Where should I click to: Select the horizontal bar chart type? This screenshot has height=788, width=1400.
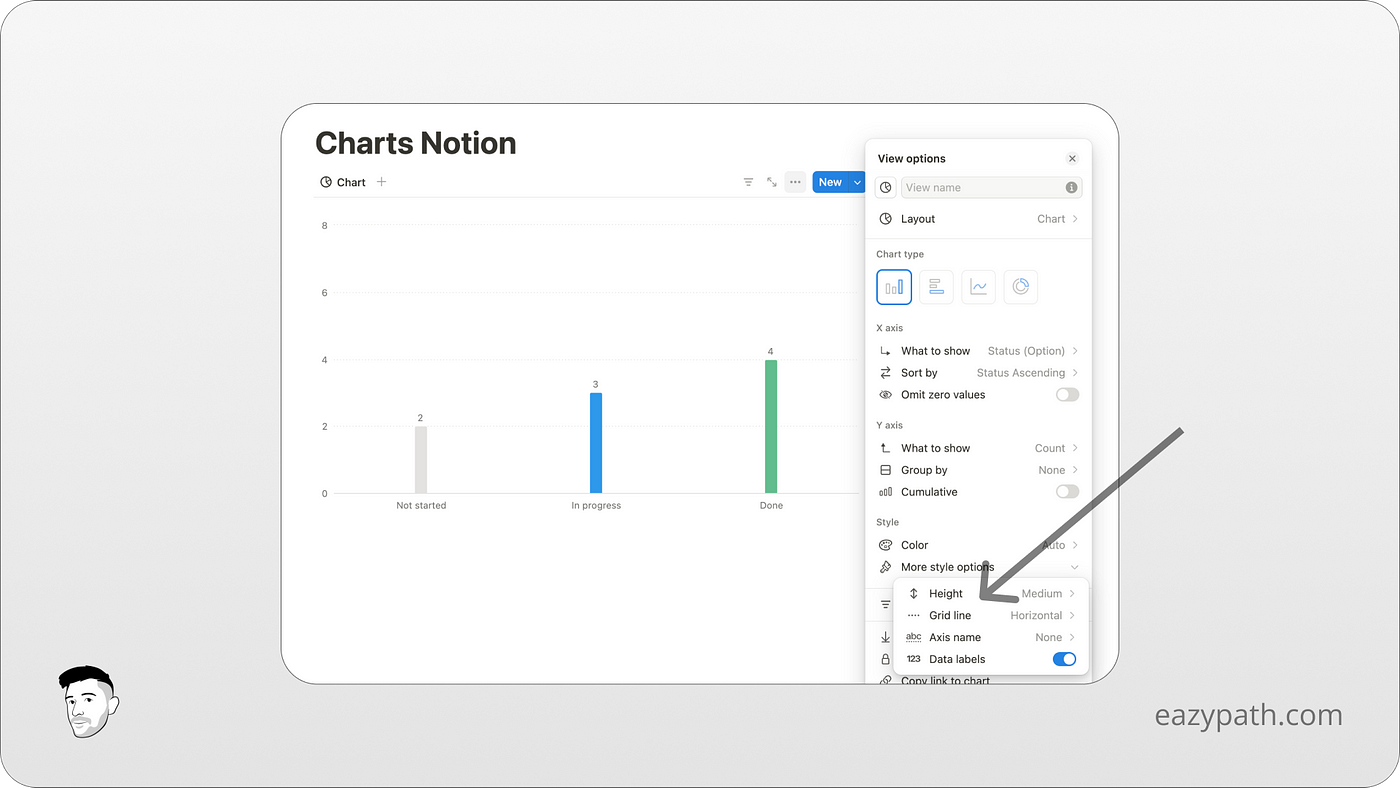[x=936, y=287]
